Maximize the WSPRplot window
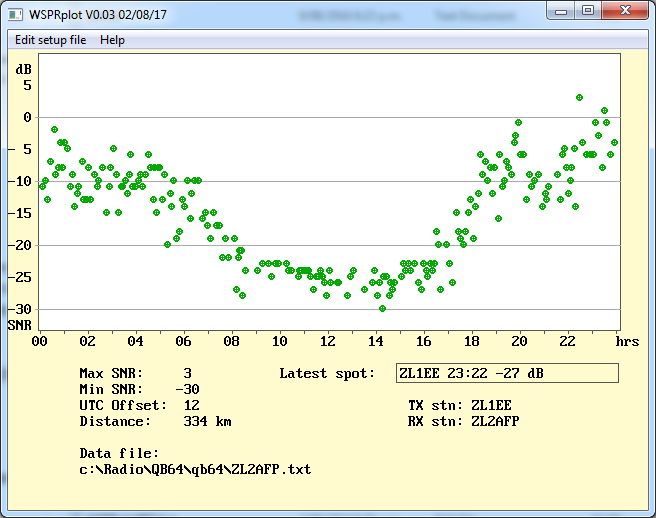 (587, 10)
